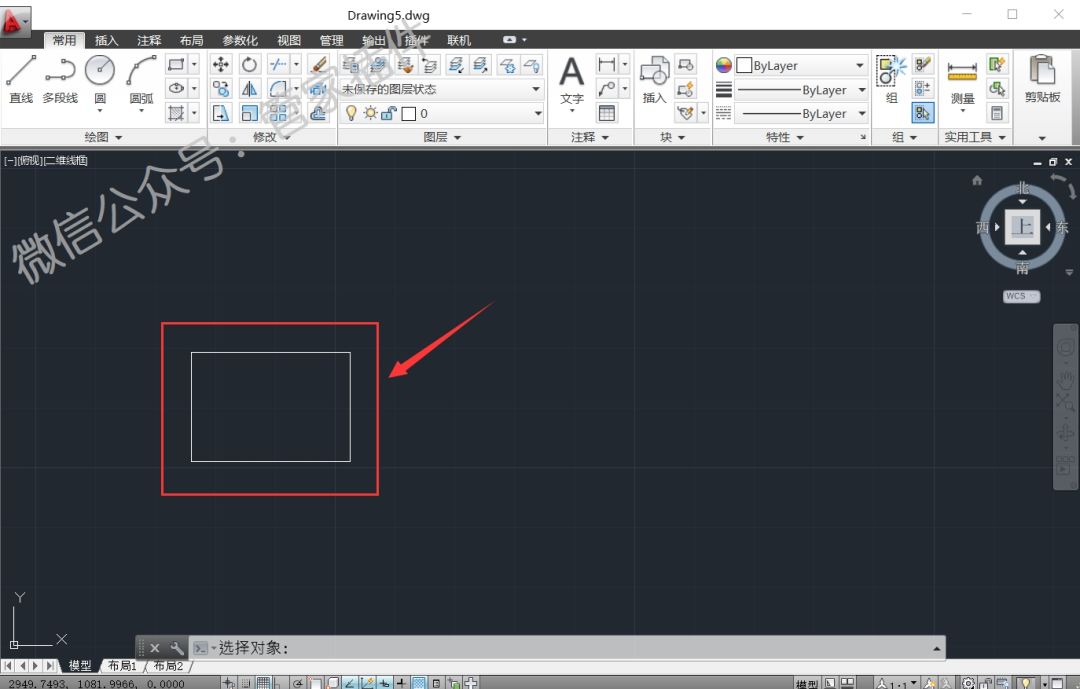The width and height of the screenshot is (1080, 689).
Task: Open the 布局1 layout tab
Action: 122,666
